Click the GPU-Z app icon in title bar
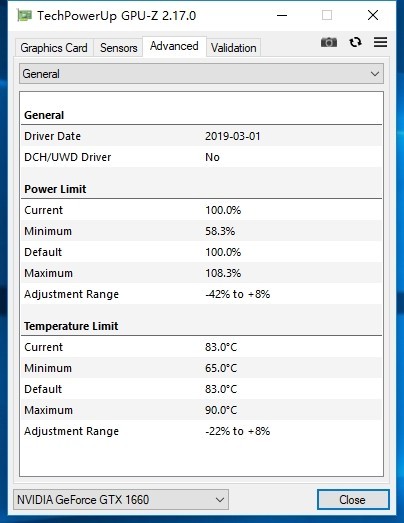The height and width of the screenshot is (523, 404). pos(25,15)
